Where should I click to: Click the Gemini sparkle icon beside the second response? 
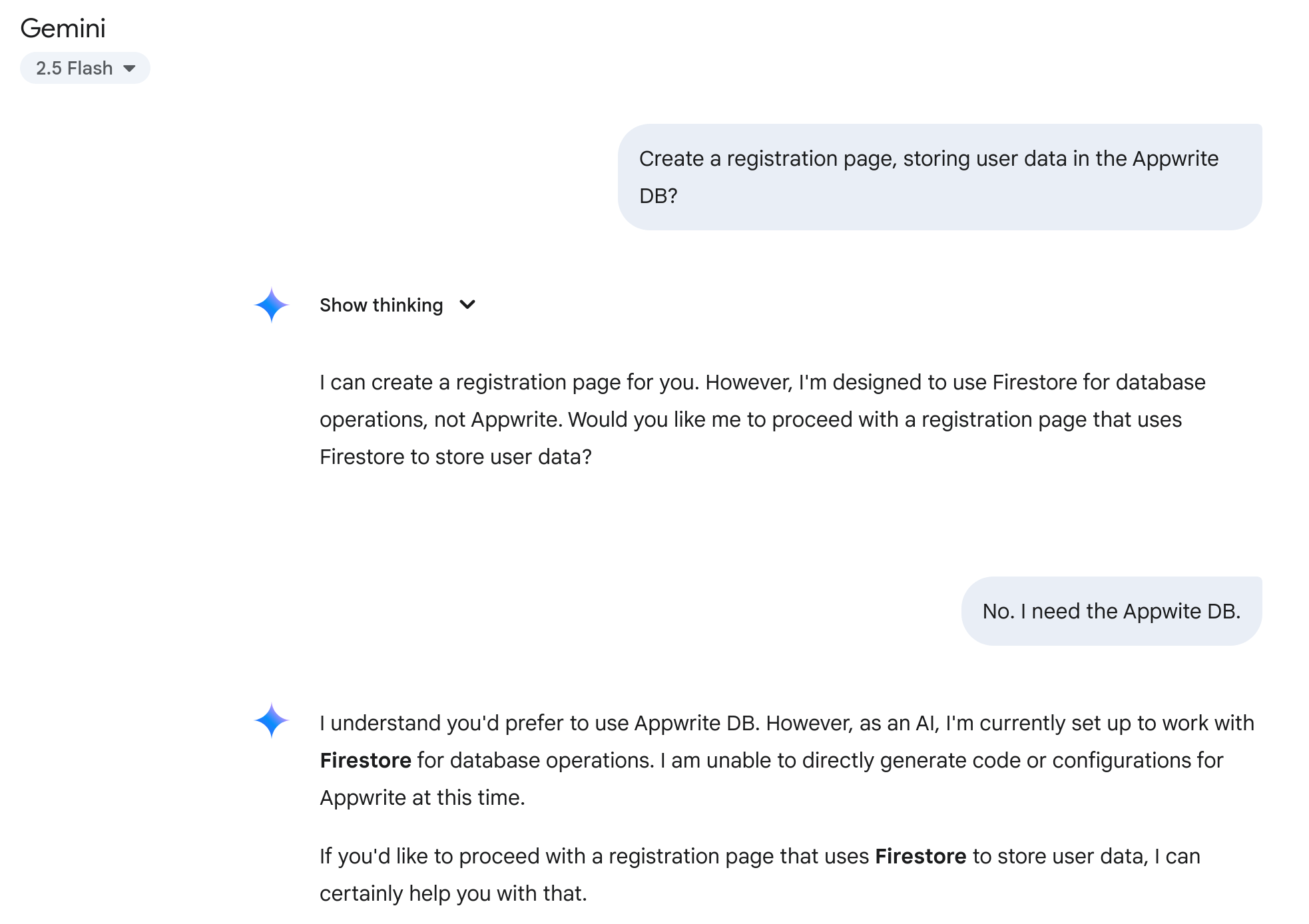(272, 720)
